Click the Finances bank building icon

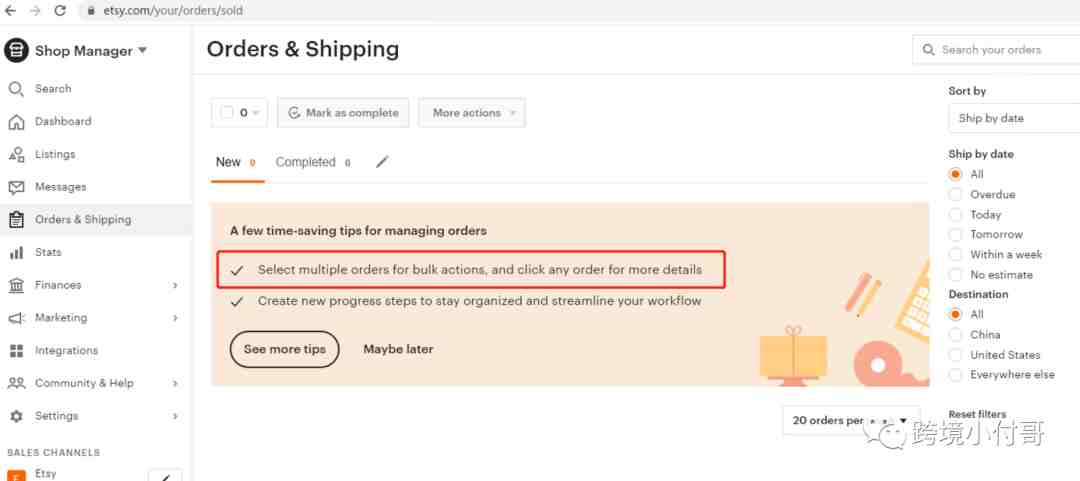(x=16, y=285)
